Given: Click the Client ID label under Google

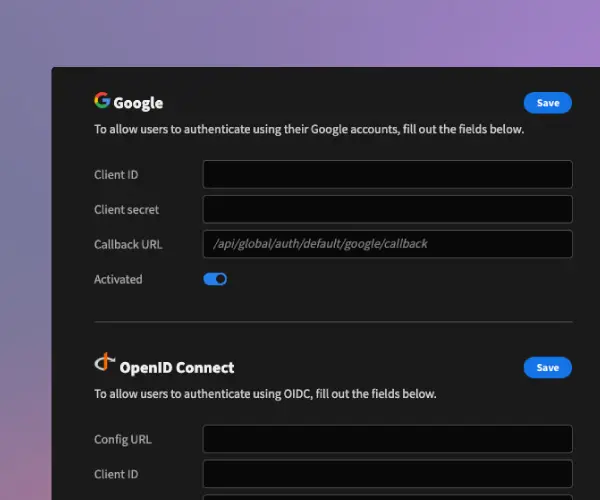Looking at the screenshot, I should [116, 175].
